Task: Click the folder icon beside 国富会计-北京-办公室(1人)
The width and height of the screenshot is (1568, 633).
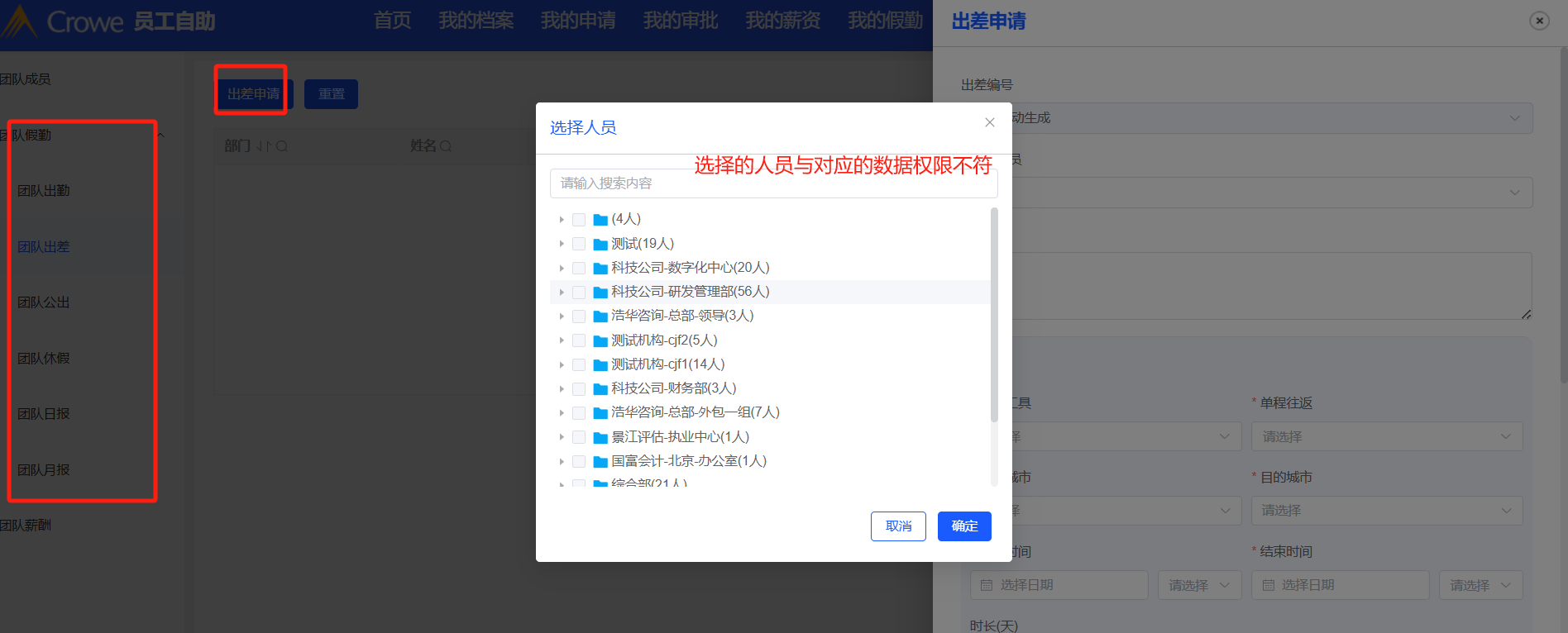Action: pos(601,462)
